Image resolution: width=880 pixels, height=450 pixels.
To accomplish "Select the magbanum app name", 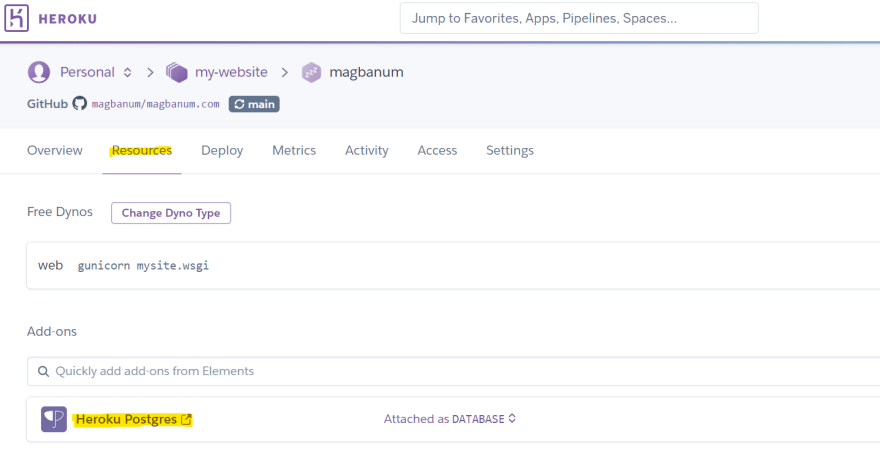I will (366, 72).
